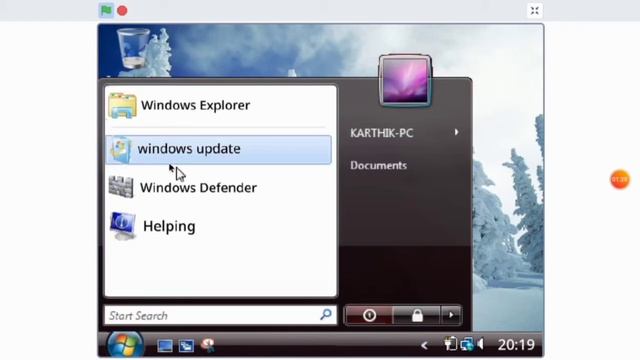
Task: Expand the arrow next to KARTHIK-PC
Action: (x=456, y=132)
